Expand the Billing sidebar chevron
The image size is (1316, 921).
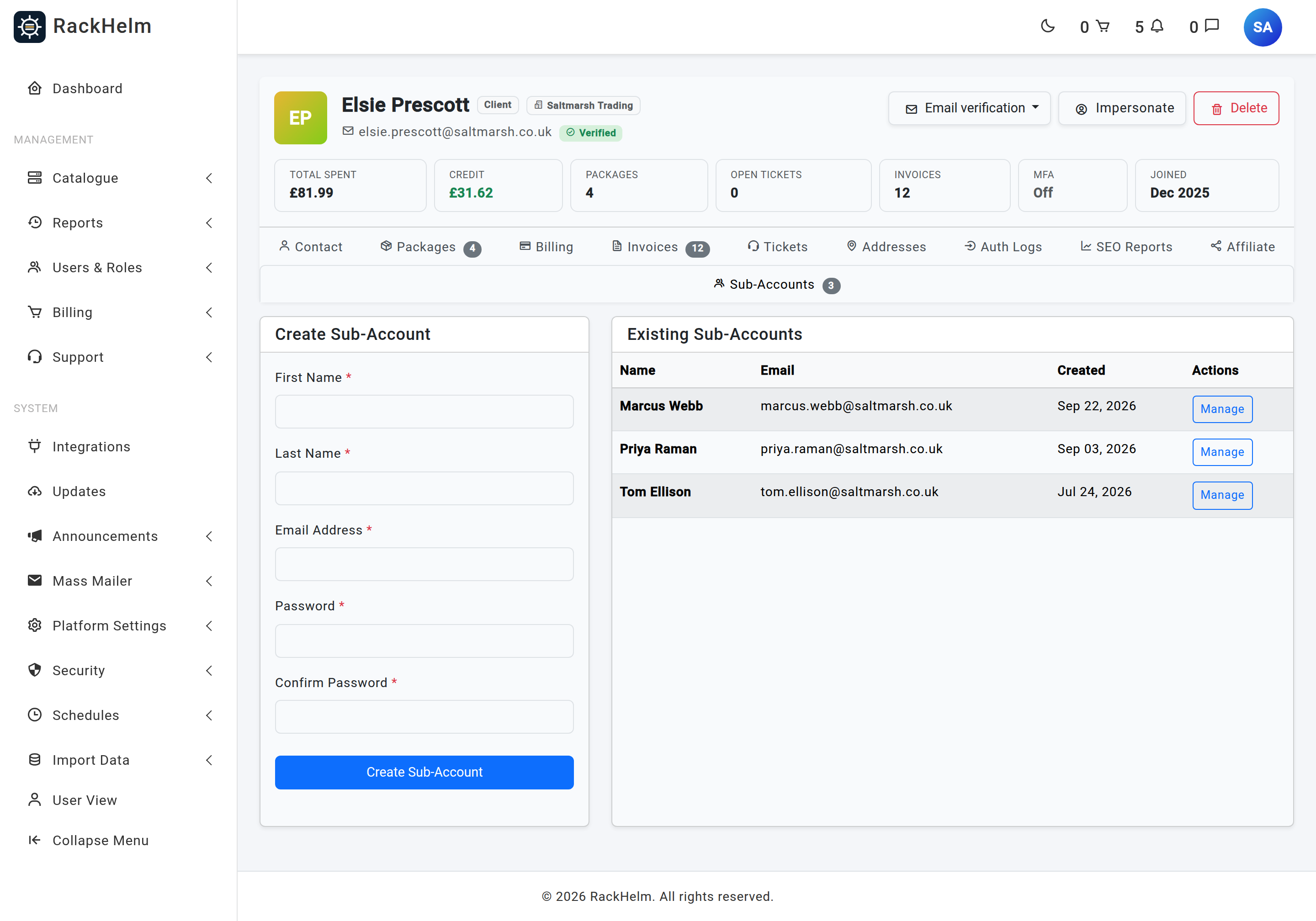(x=209, y=312)
